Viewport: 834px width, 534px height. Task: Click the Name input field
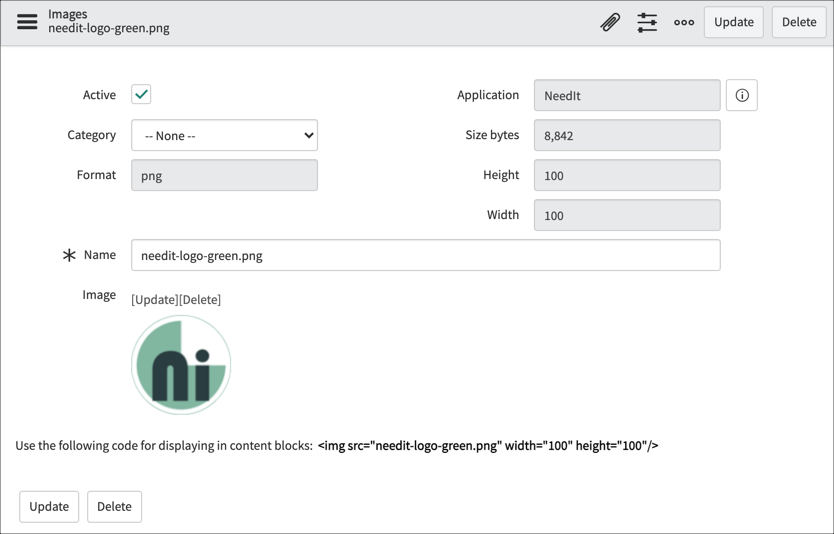pos(426,255)
